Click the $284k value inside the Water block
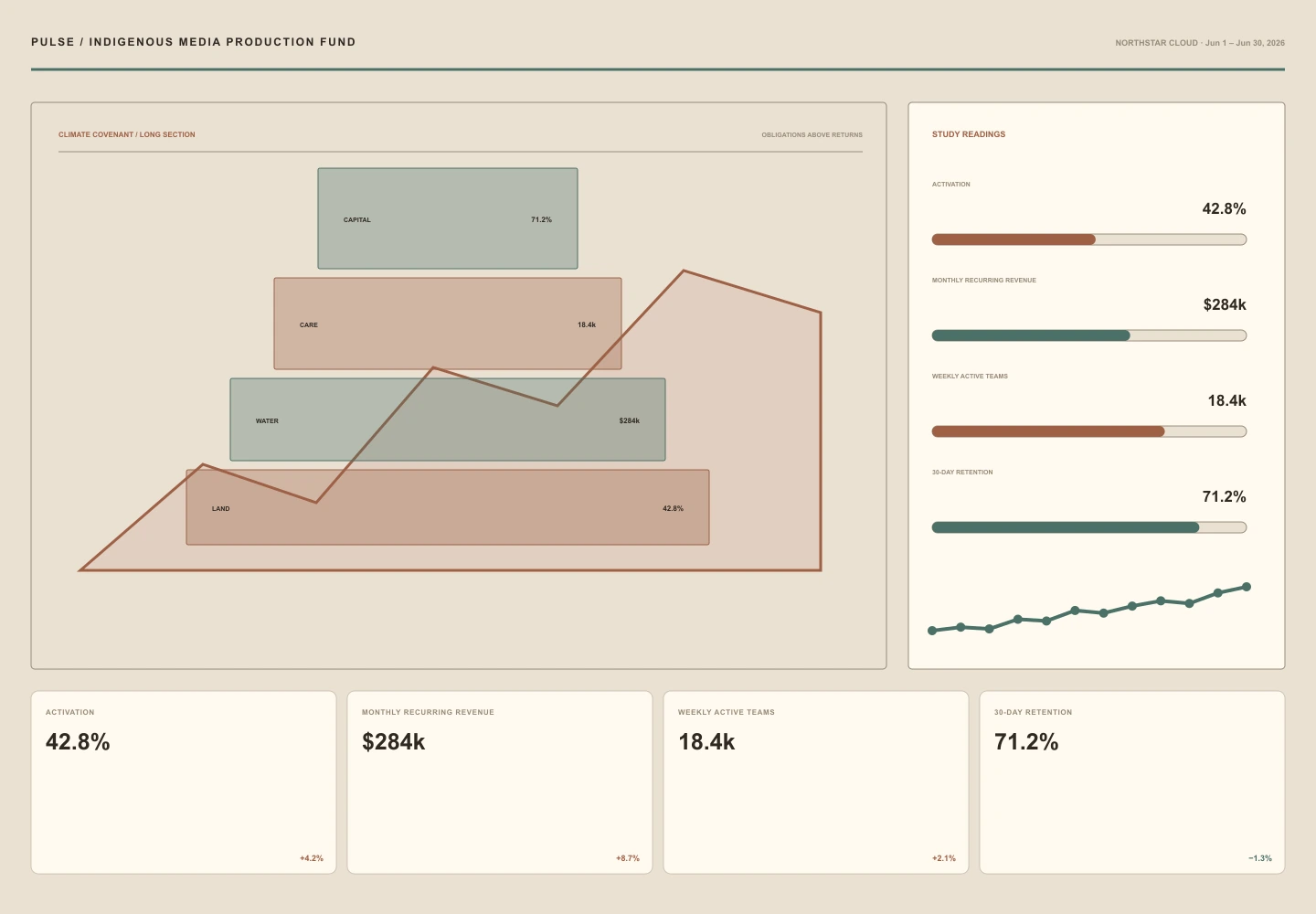Screen dimensions: 1316x914 pyautogui.click(x=630, y=421)
